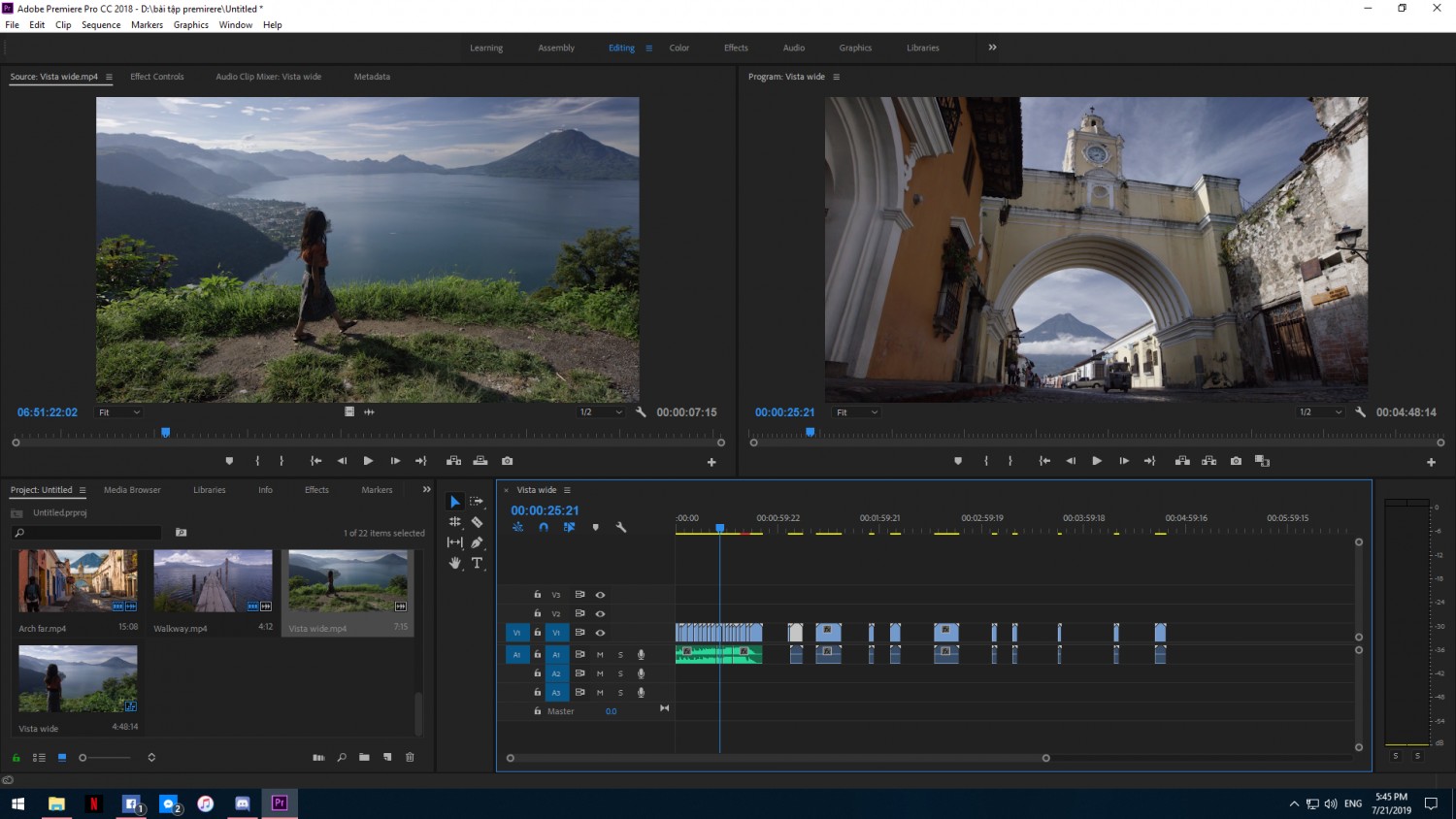
Task: Toggle track lock on V1
Action: coord(537,633)
